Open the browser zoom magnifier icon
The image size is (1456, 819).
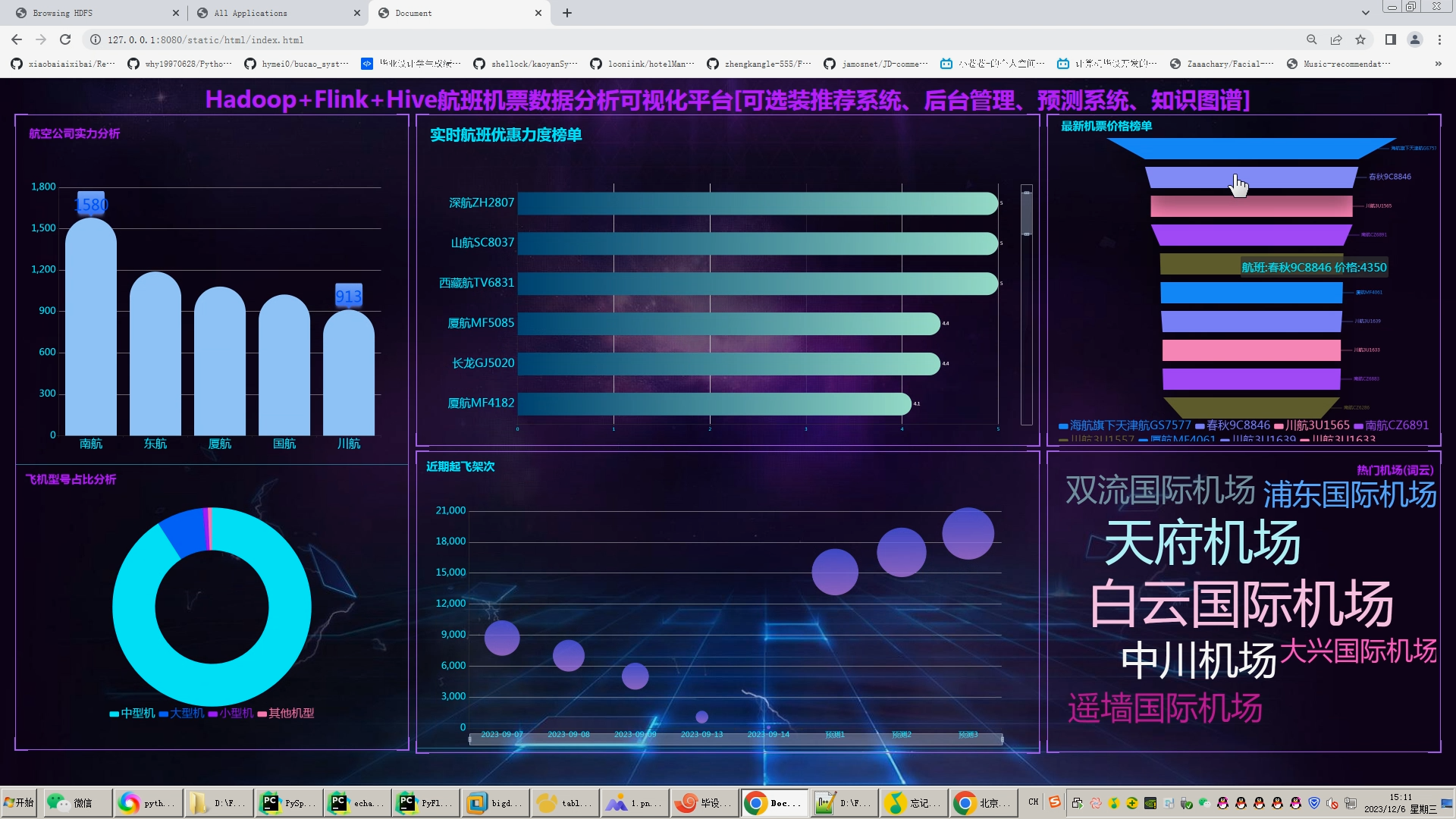(x=1311, y=39)
